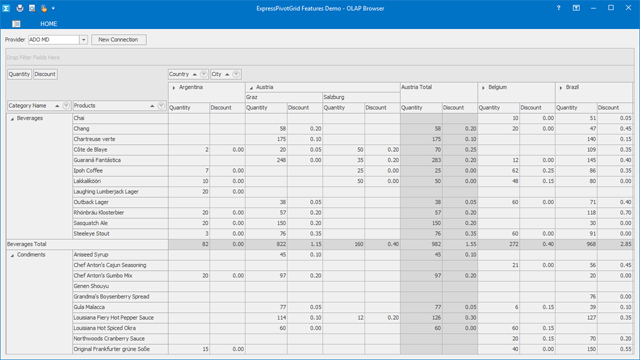
Task: Expand the Argentina column
Action: pos(174,88)
